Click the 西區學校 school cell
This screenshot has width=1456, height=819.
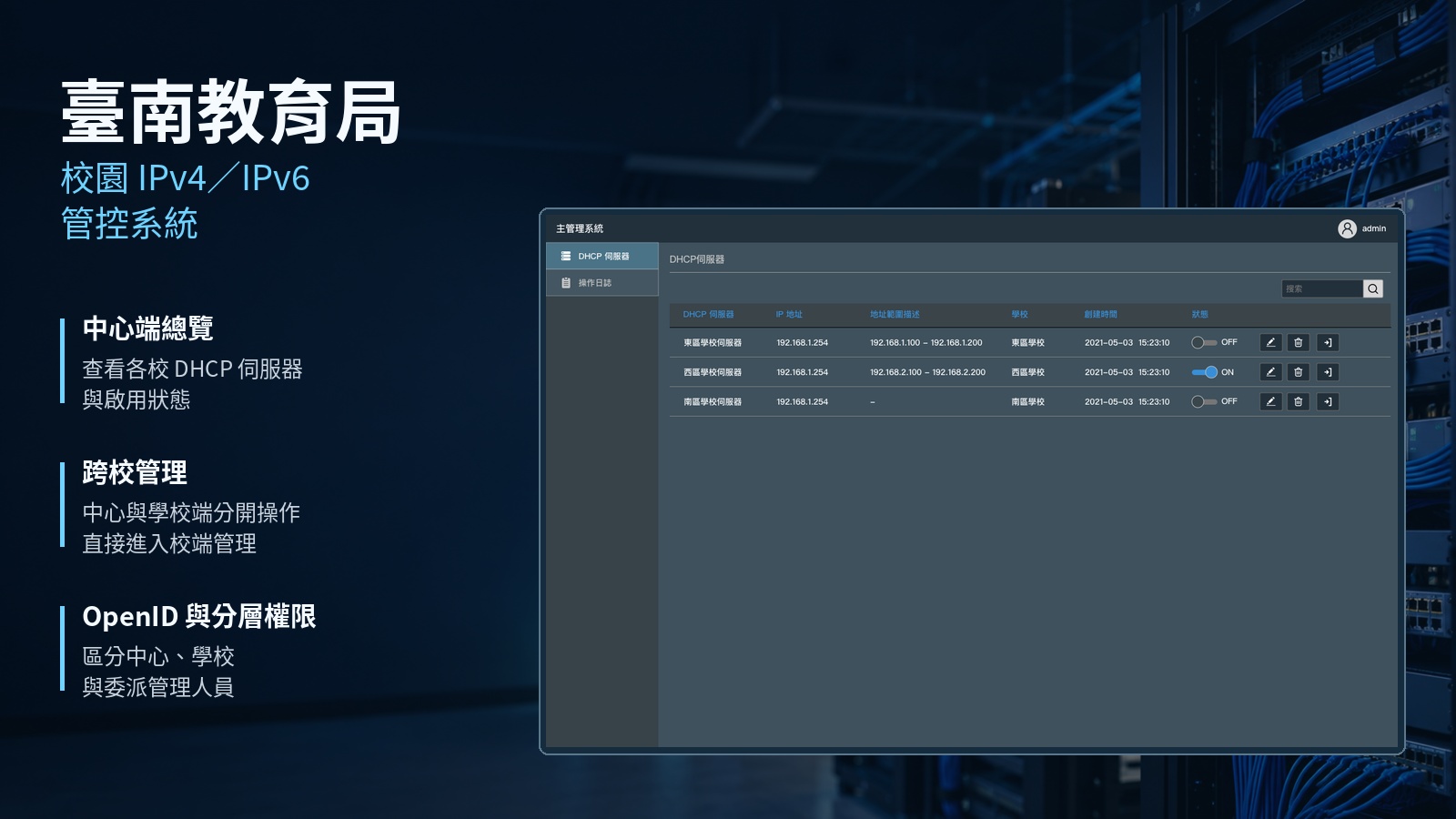tap(1028, 372)
